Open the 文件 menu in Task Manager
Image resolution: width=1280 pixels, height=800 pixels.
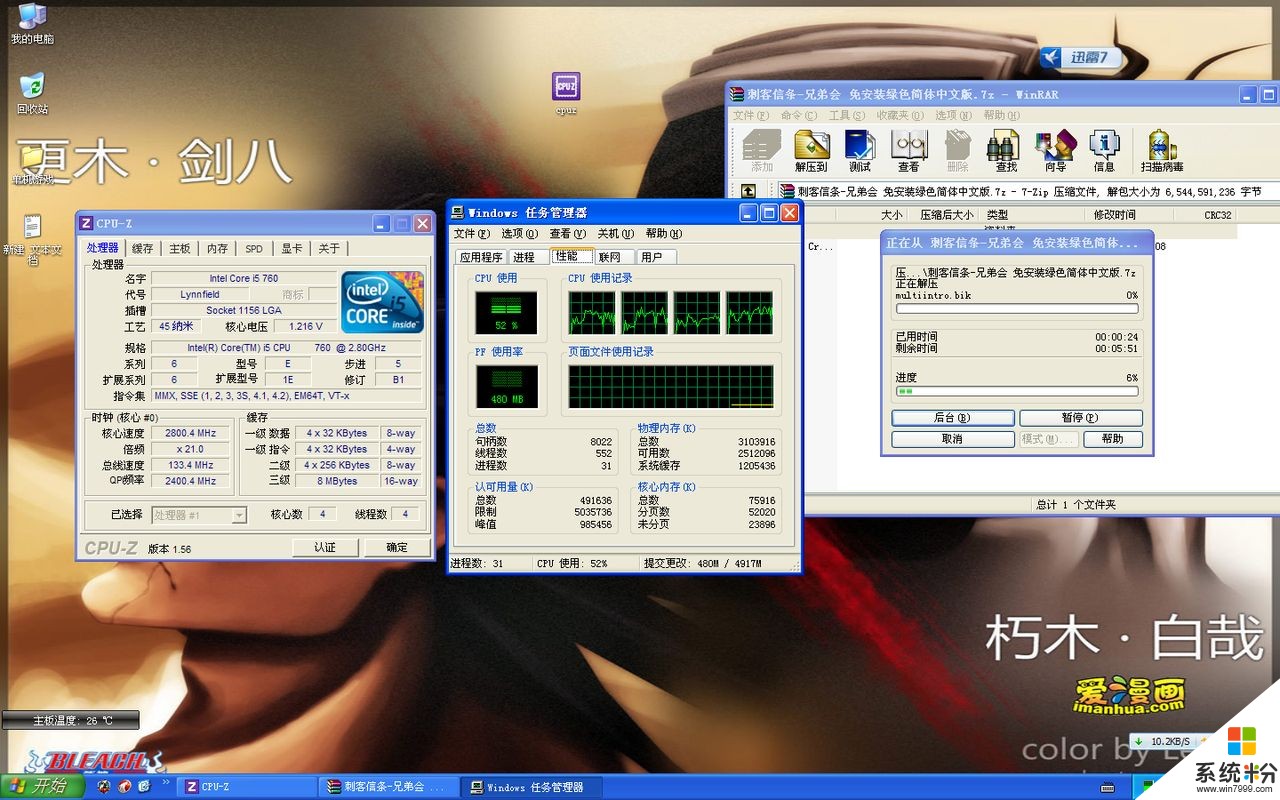pos(472,234)
